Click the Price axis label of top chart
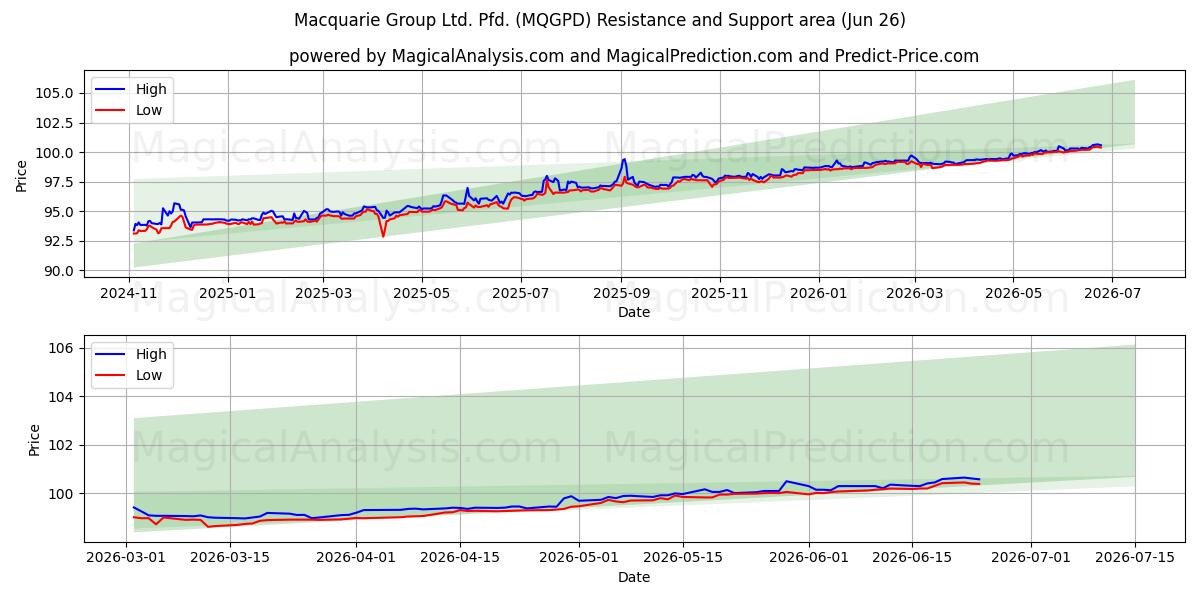1200x600 pixels. 22,176
